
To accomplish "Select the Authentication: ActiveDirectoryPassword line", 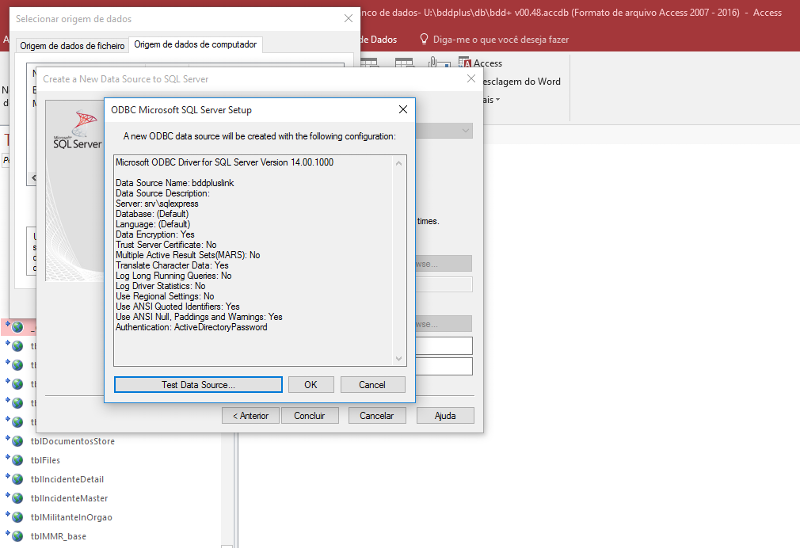I will pos(191,327).
